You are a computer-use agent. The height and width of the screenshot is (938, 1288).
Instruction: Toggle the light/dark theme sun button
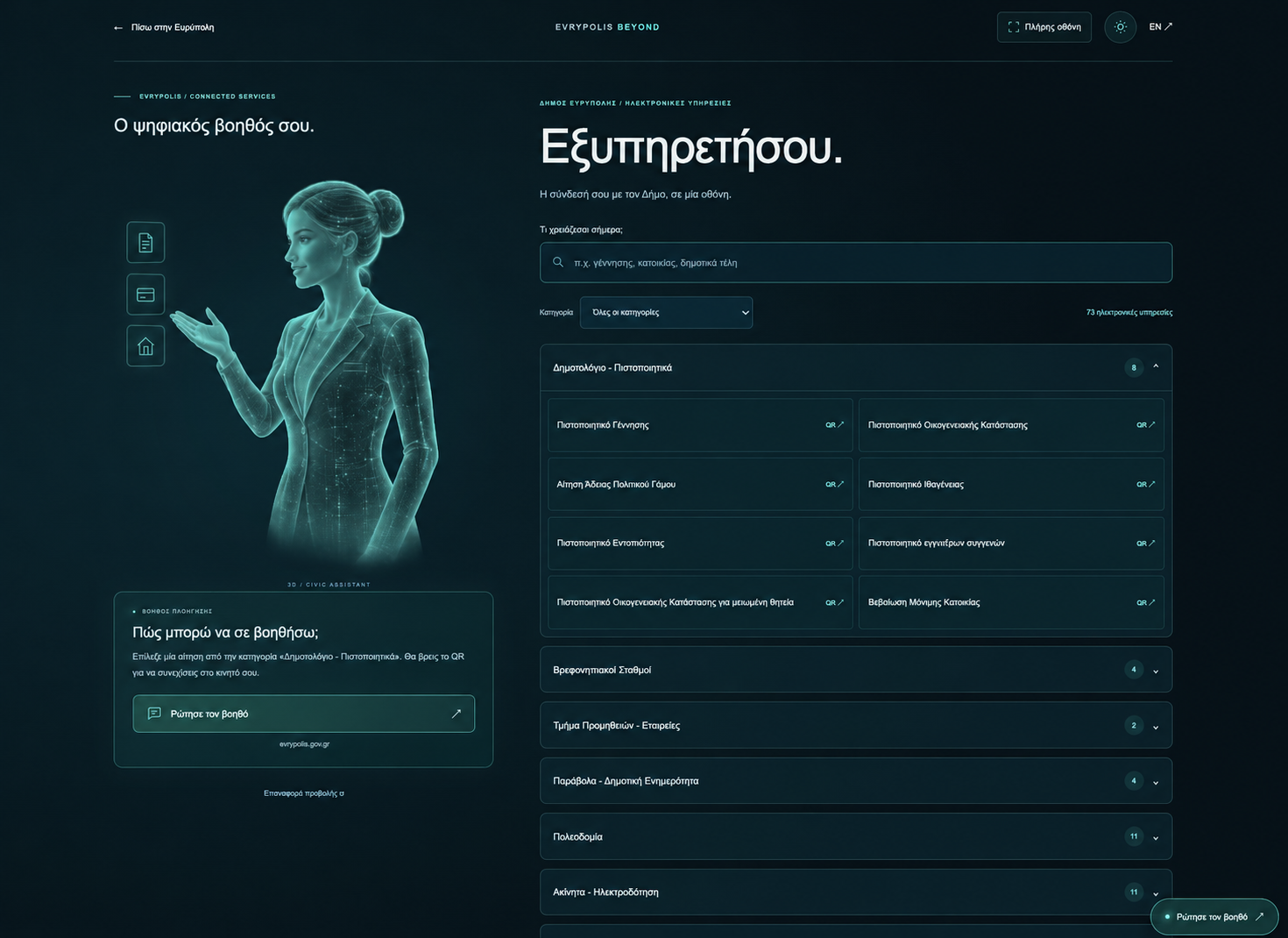pyautogui.click(x=1120, y=27)
